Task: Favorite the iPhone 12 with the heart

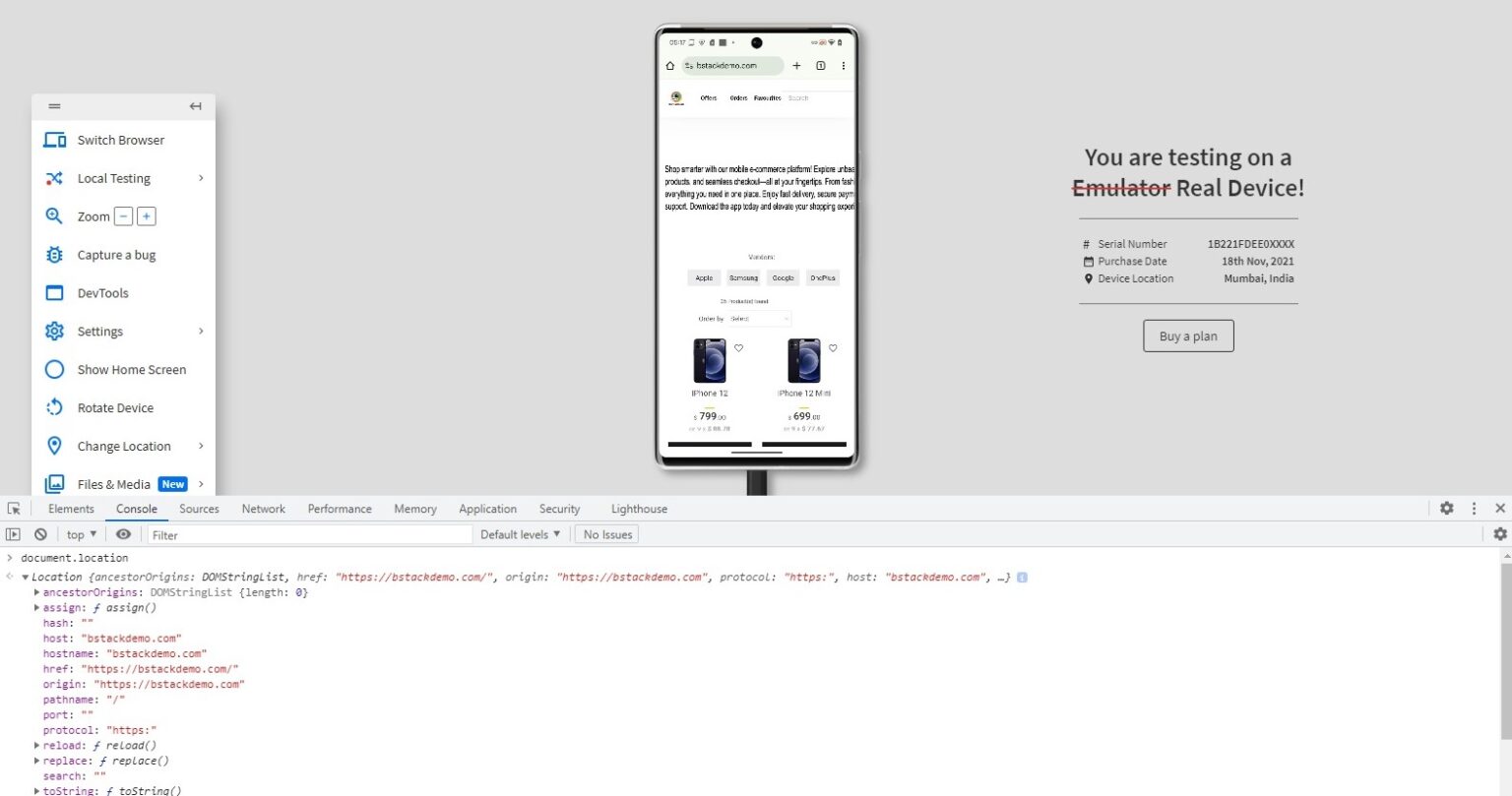Action: click(x=739, y=347)
